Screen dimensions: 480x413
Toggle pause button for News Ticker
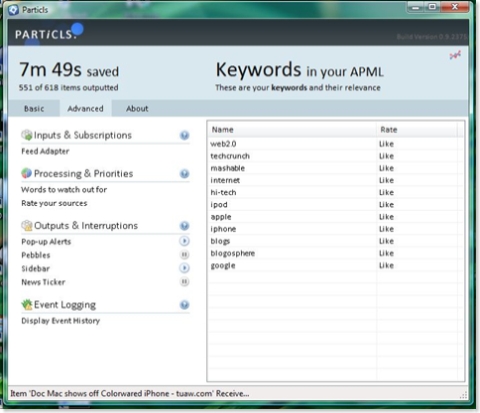click(184, 282)
